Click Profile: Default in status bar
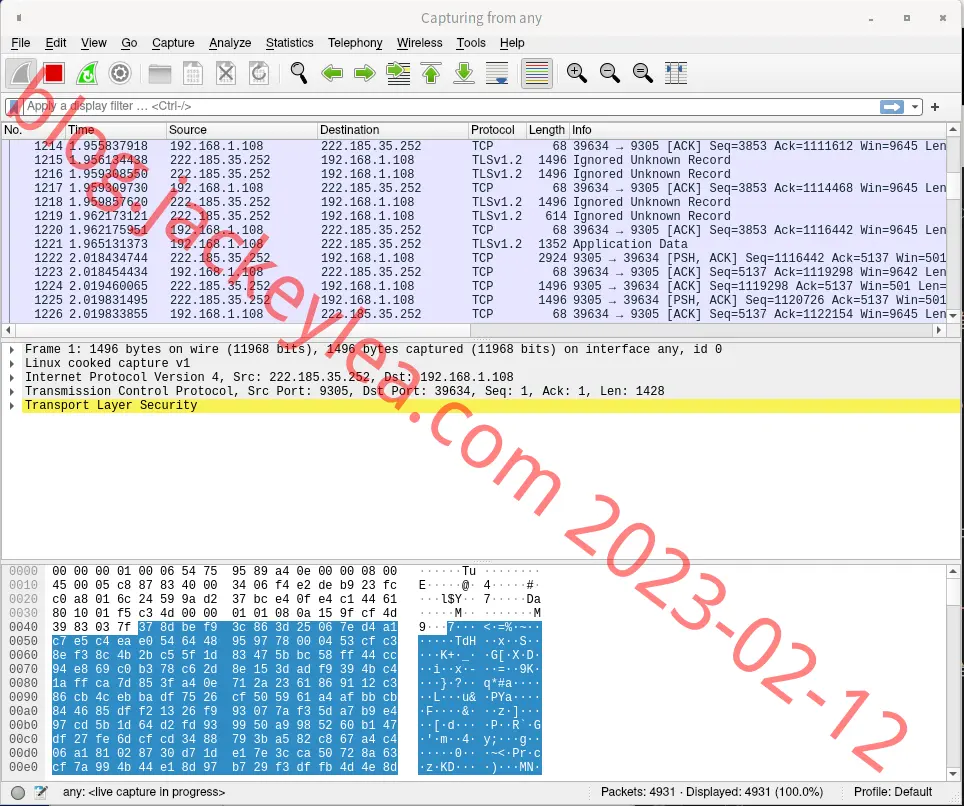This screenshot has height=806, width=964. (893, 792)
